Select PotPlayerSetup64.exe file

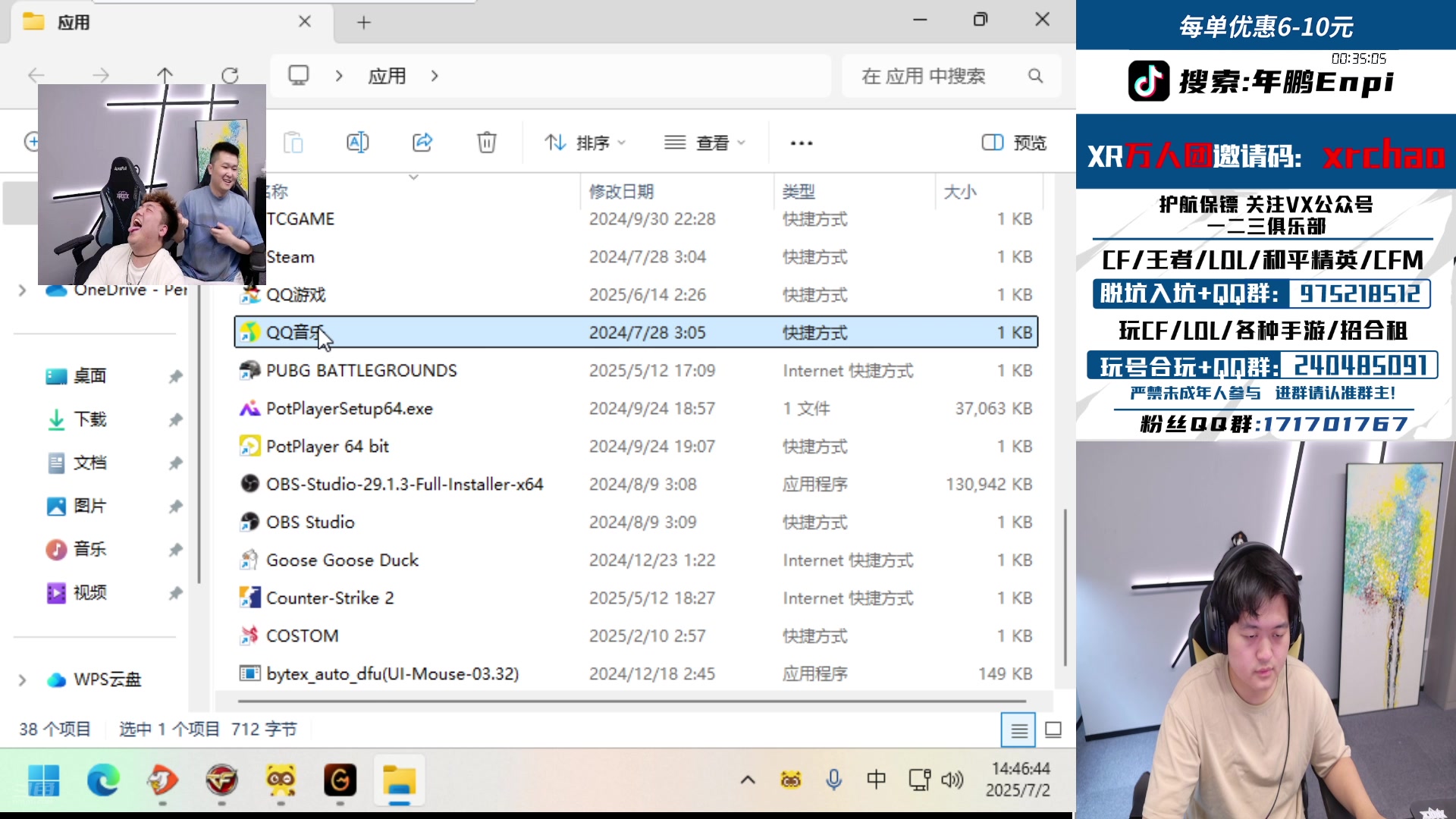tap(636, 408)
